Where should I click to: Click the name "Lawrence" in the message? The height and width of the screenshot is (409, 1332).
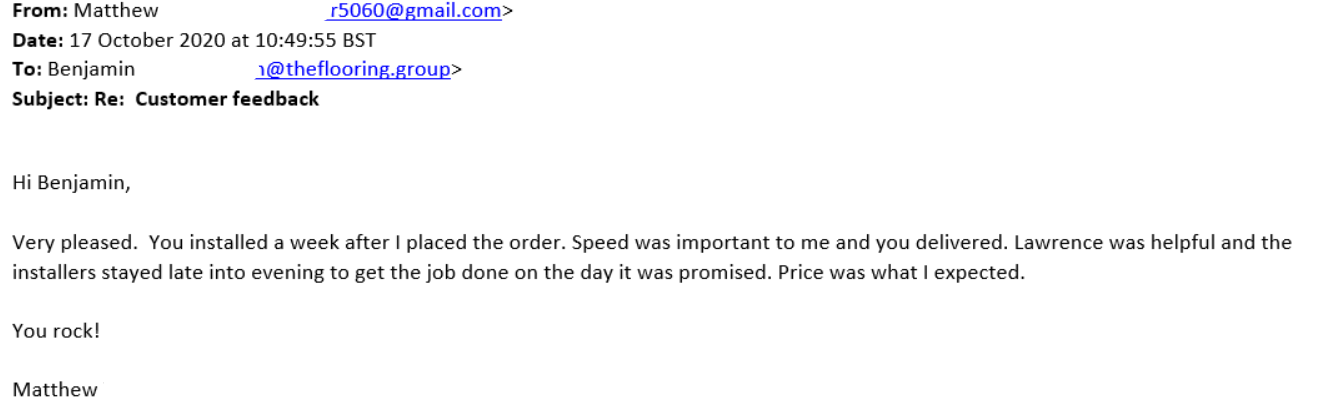coord(1056,243)
